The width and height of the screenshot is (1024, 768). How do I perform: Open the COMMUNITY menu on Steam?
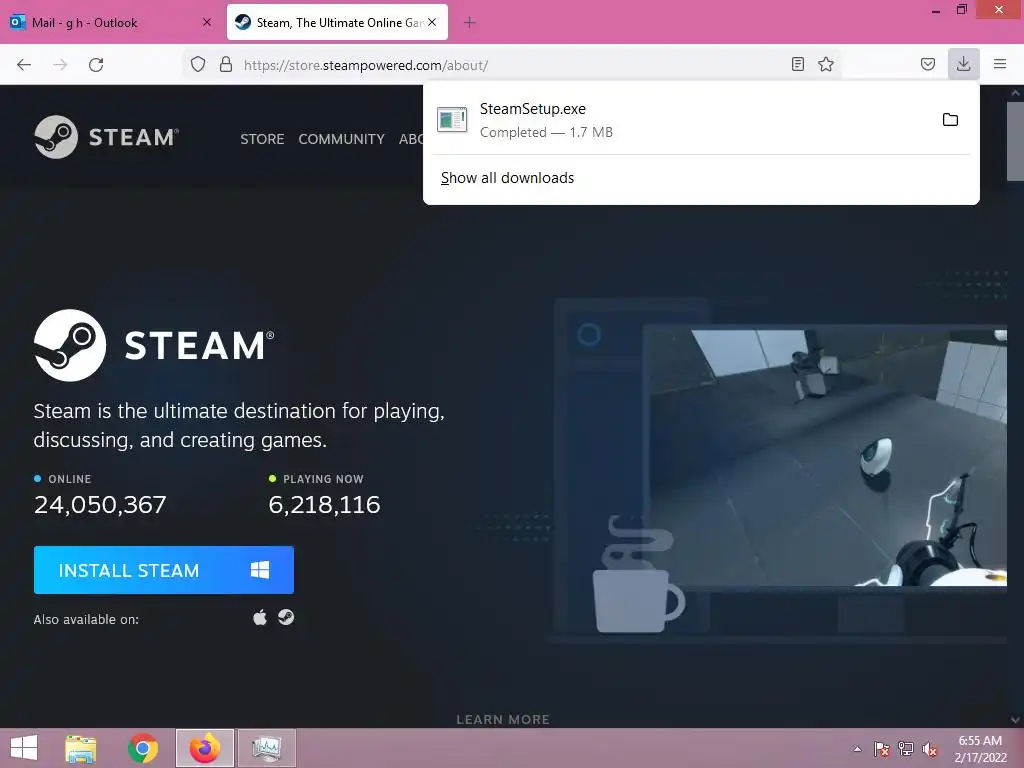click(342, 139)
